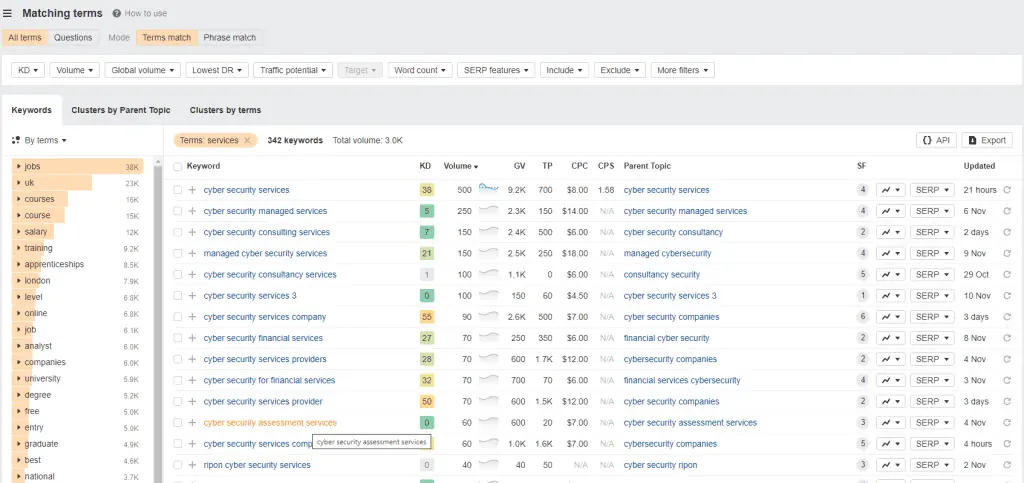Refresh the row updated 9 Nov
This screenshot has height=483, width=1024.
point(1006,253)
